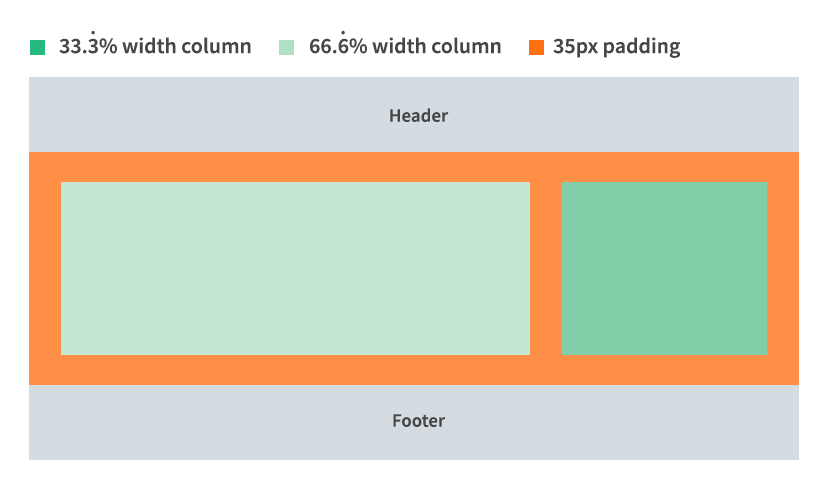Click the dark green 33.3% legend swatch
828x491 pixels.
(38, 47)
